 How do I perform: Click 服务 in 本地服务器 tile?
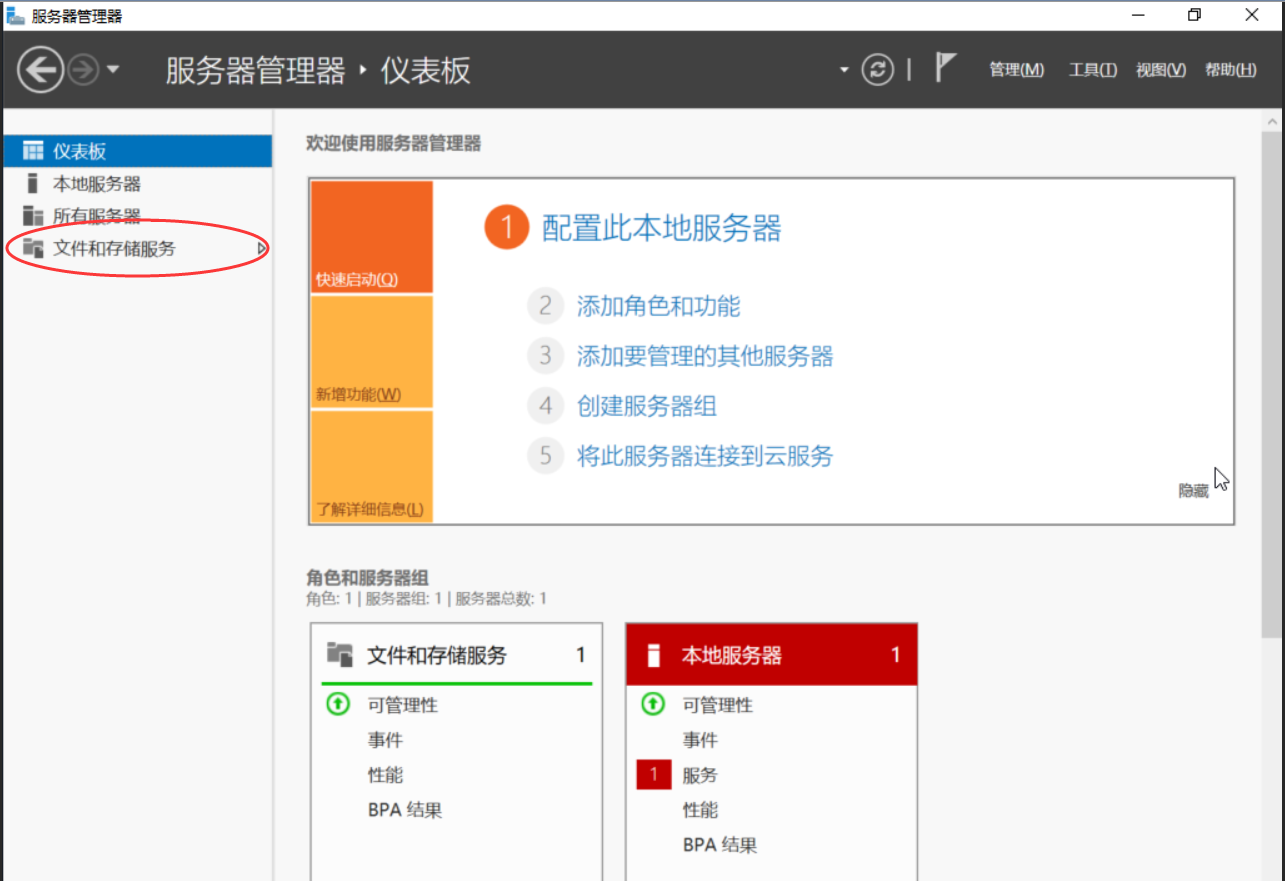point(700,775)
